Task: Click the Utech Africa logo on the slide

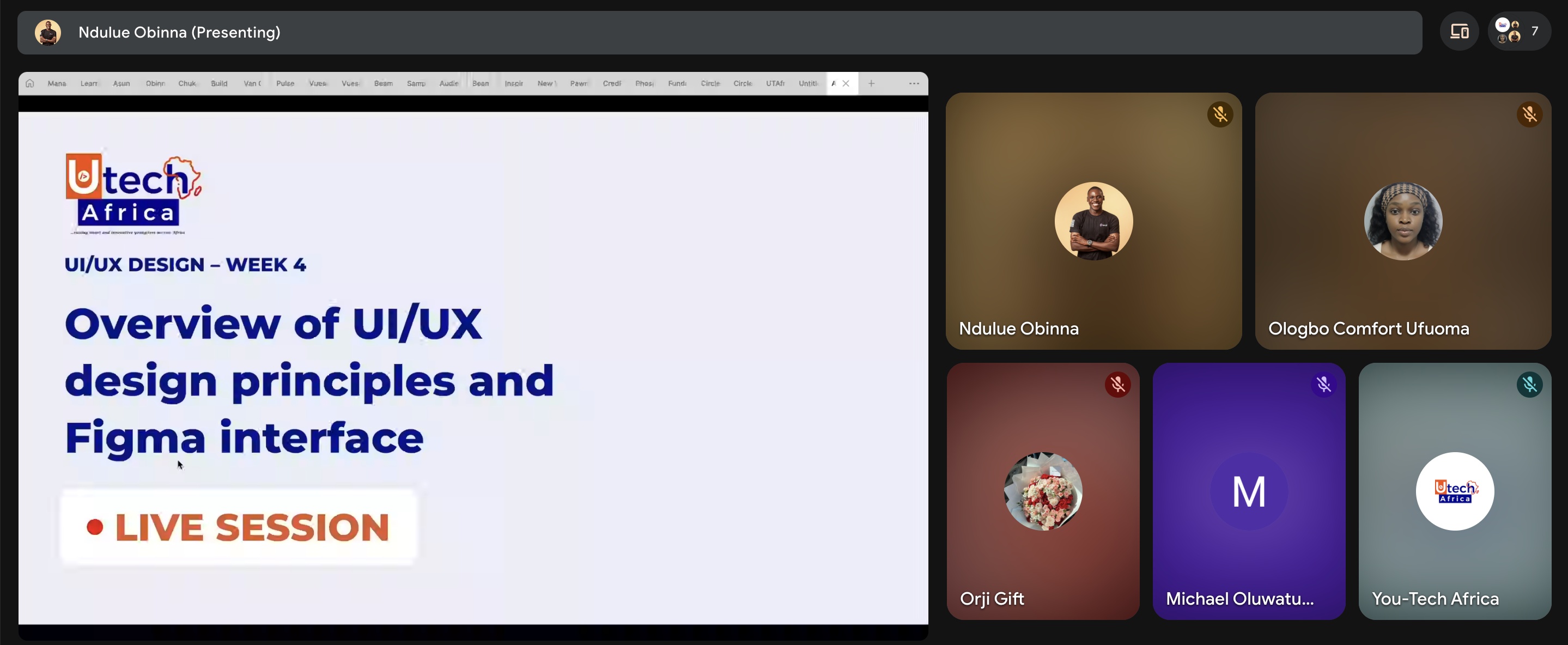Action: (133, 193)
